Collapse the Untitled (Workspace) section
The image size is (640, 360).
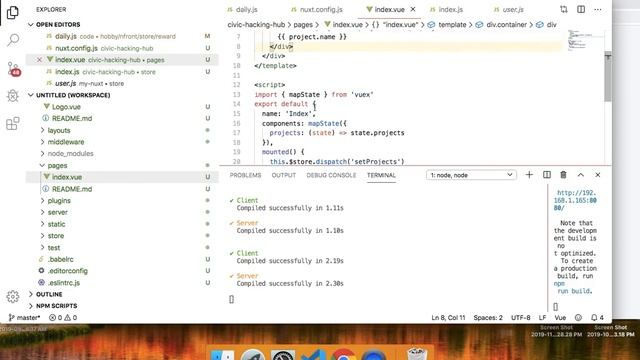coord(31,95)
